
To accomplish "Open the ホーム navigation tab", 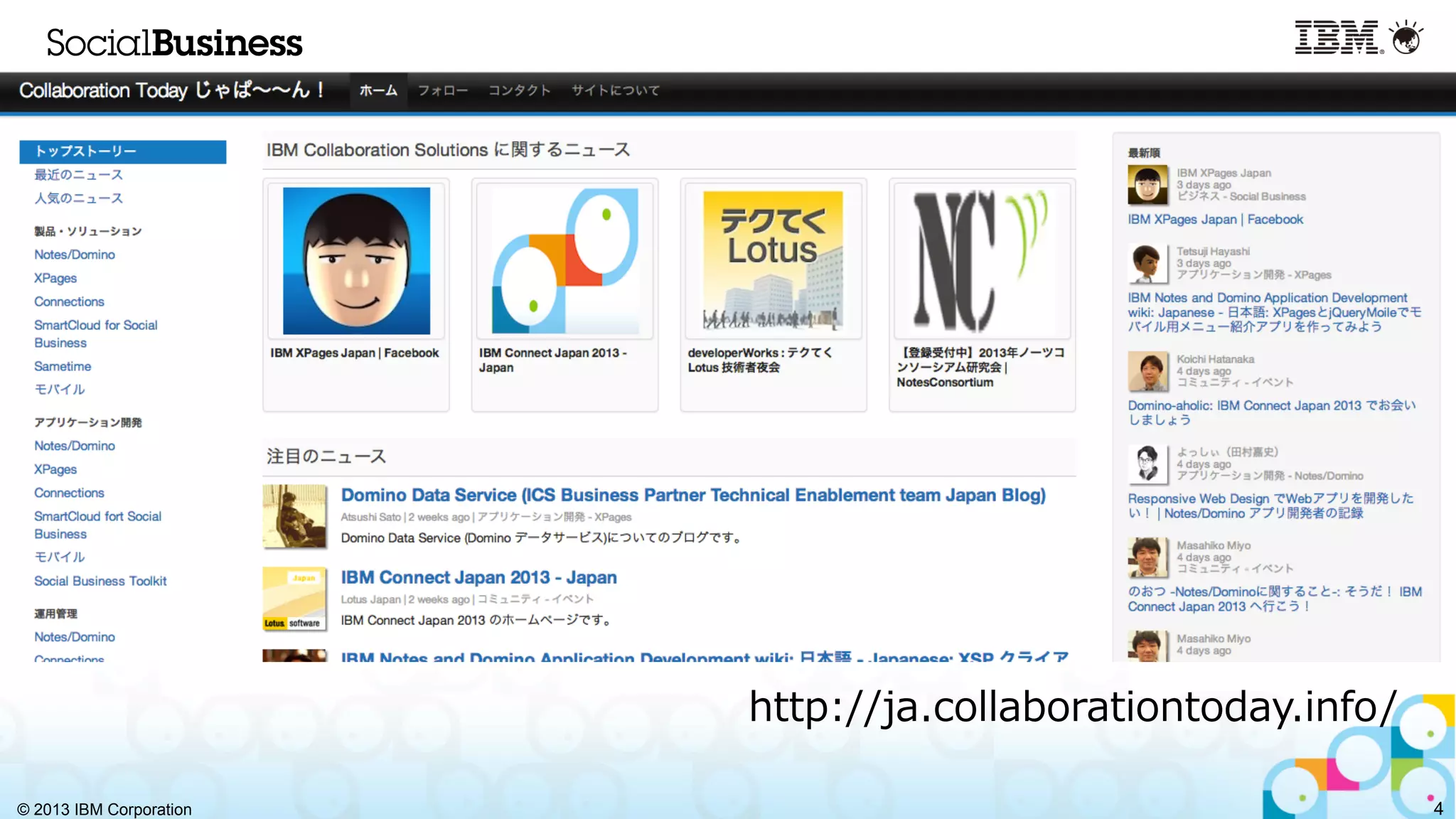I will tap(378, 90).
